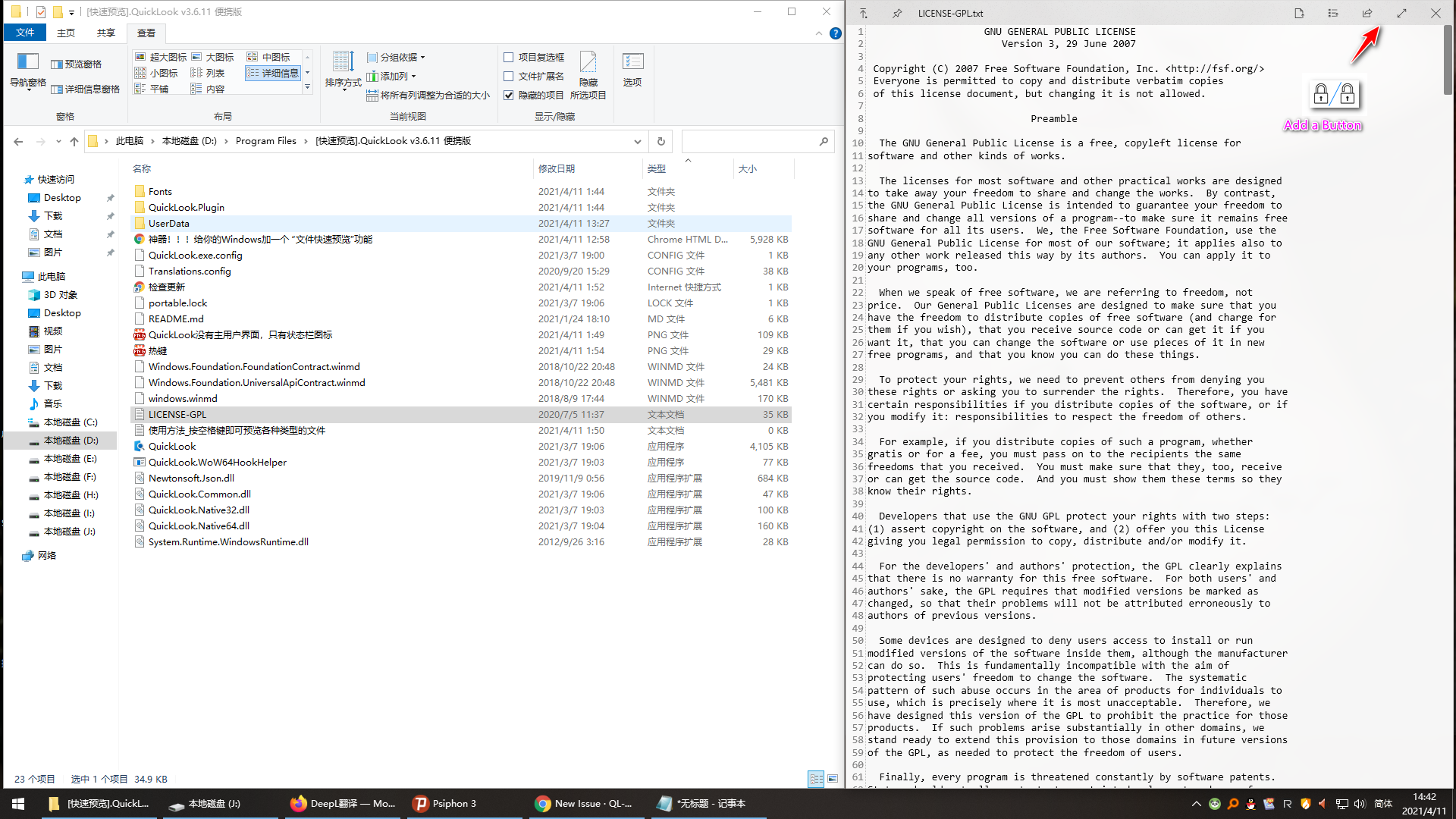Expand QuickLook preview to full screen
1456x819 pixels.
[x=1401, y=13]
